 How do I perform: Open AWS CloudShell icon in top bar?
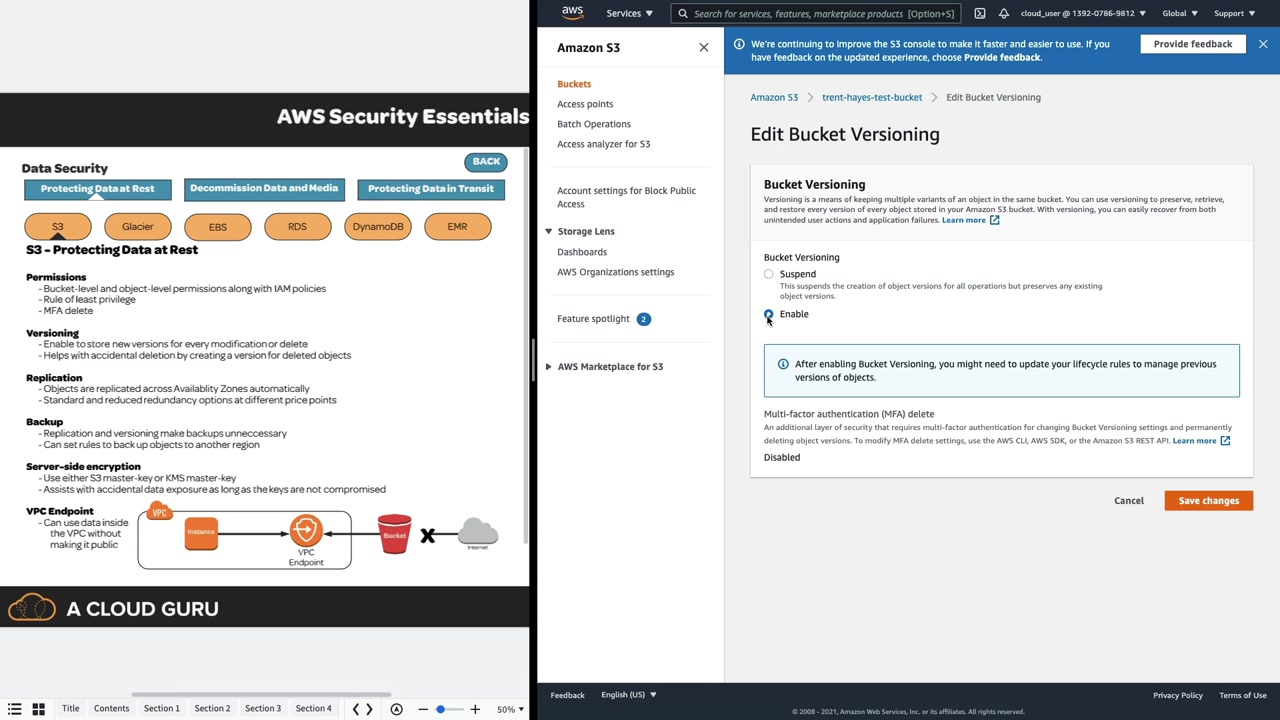pos(980,13)
